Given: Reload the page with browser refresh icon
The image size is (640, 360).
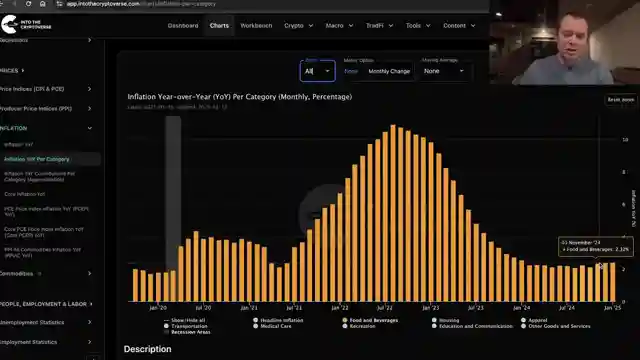Looking at the screenshot, I should (28, 4).
